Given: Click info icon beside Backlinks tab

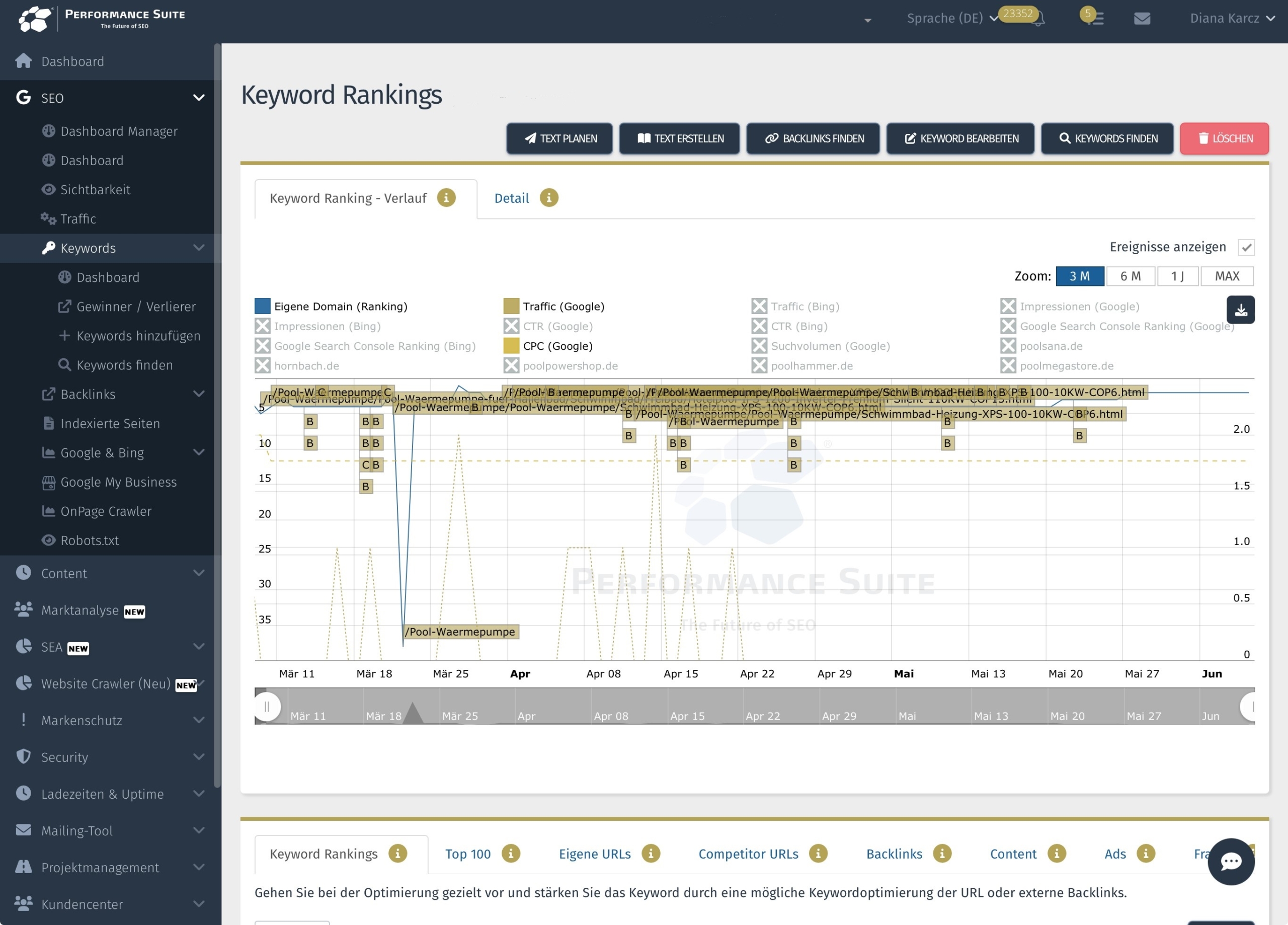Looking at the screenshot, I should click(942, 854).
